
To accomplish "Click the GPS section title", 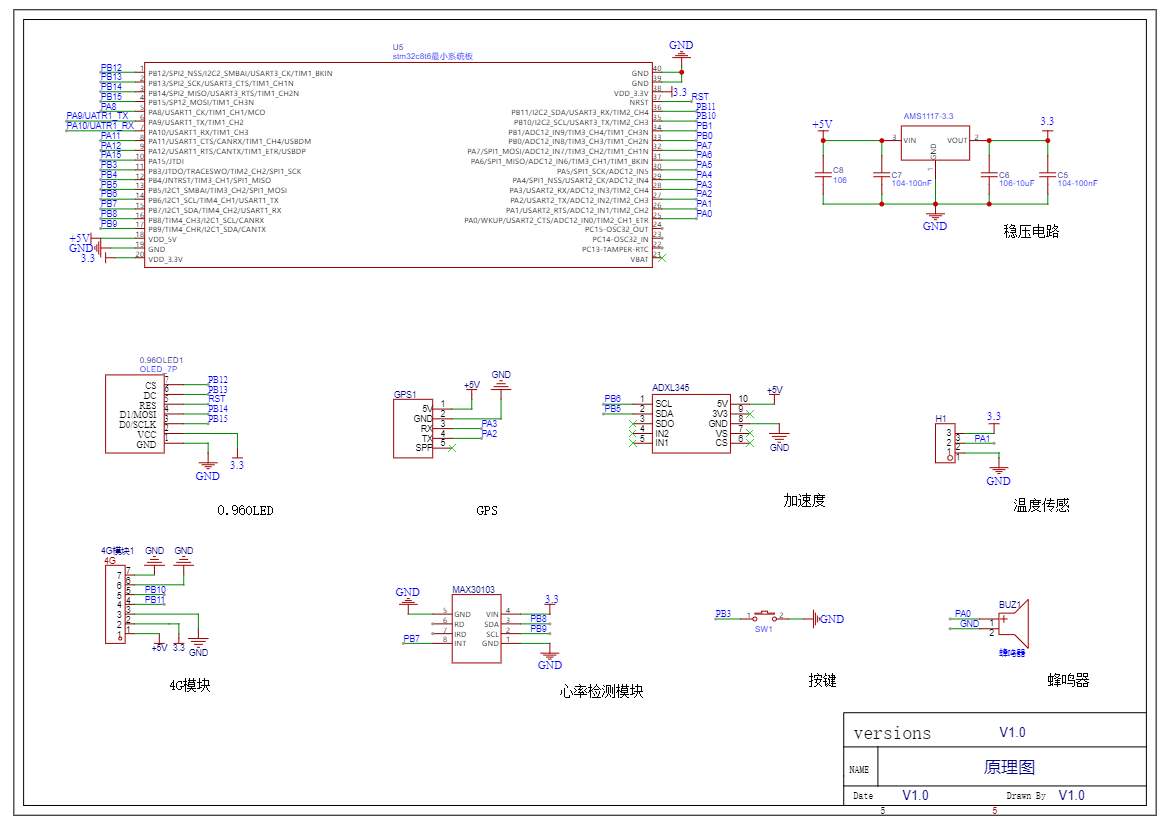I will [487, 511].
